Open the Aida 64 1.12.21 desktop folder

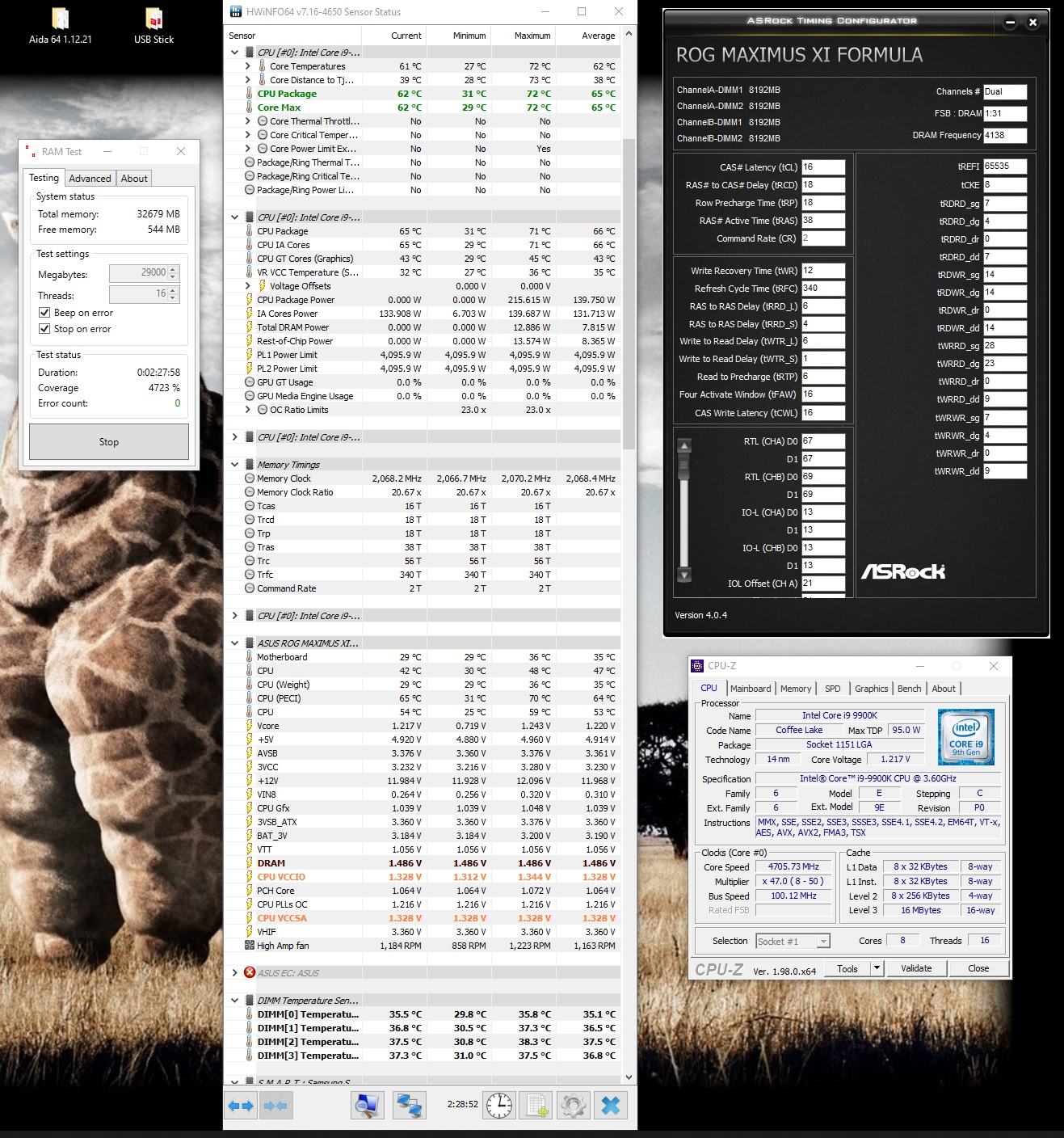click(60, 25)
